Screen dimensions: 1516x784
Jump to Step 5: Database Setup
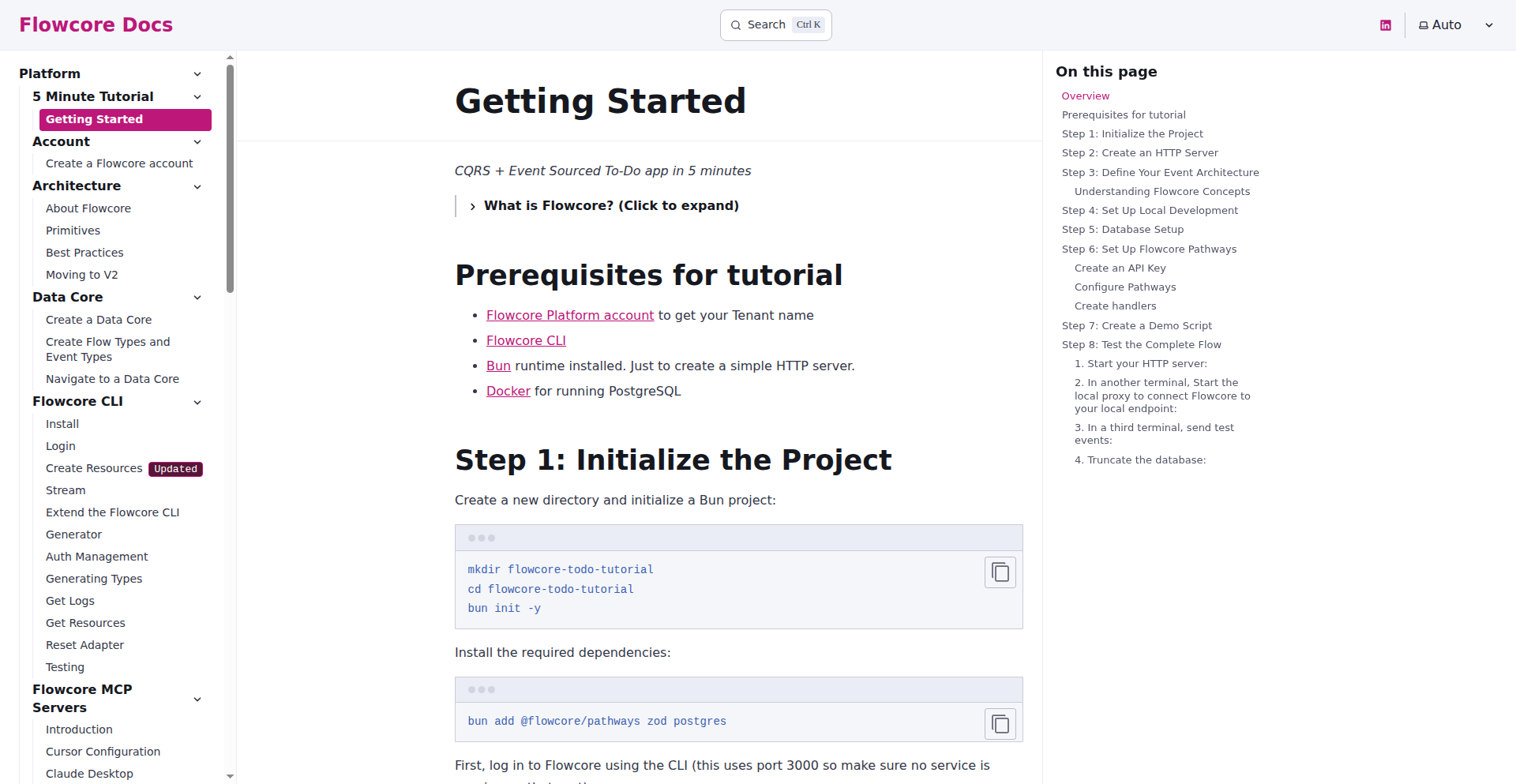point(1122,230)
